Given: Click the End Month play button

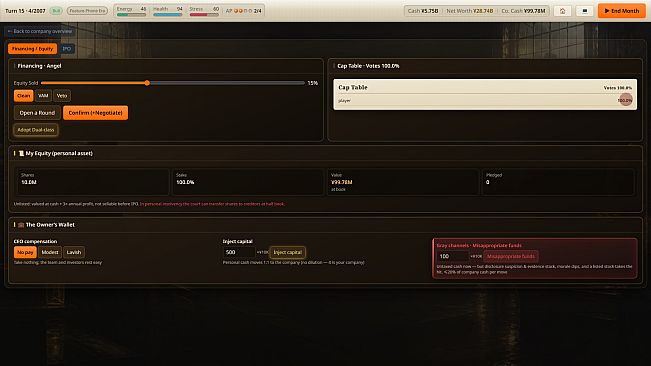Looking at the screenshot, I should click(622, 11).
